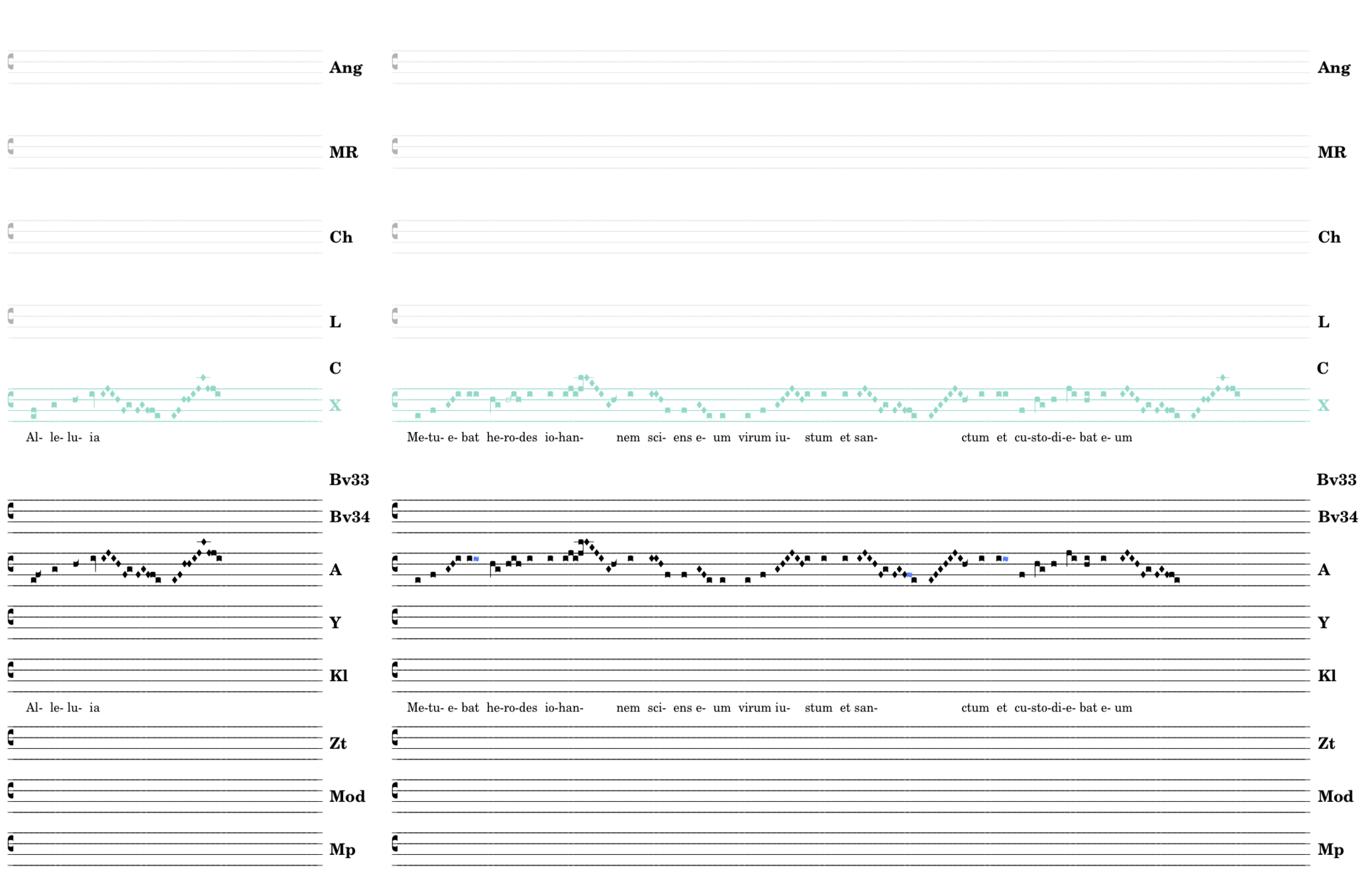Click the MR label at the far right edge

pos(1332,152)
